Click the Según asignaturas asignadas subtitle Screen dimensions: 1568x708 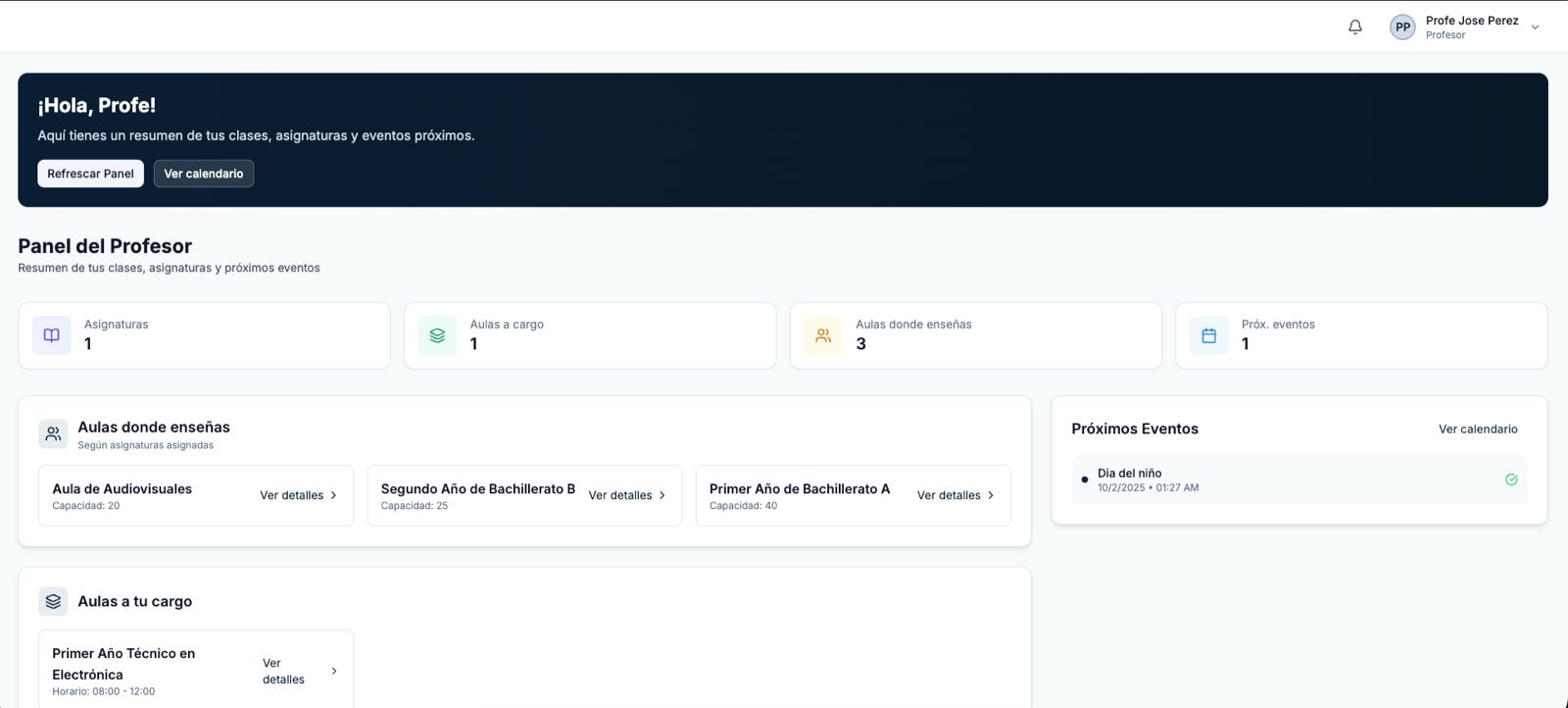pos(146,445)
